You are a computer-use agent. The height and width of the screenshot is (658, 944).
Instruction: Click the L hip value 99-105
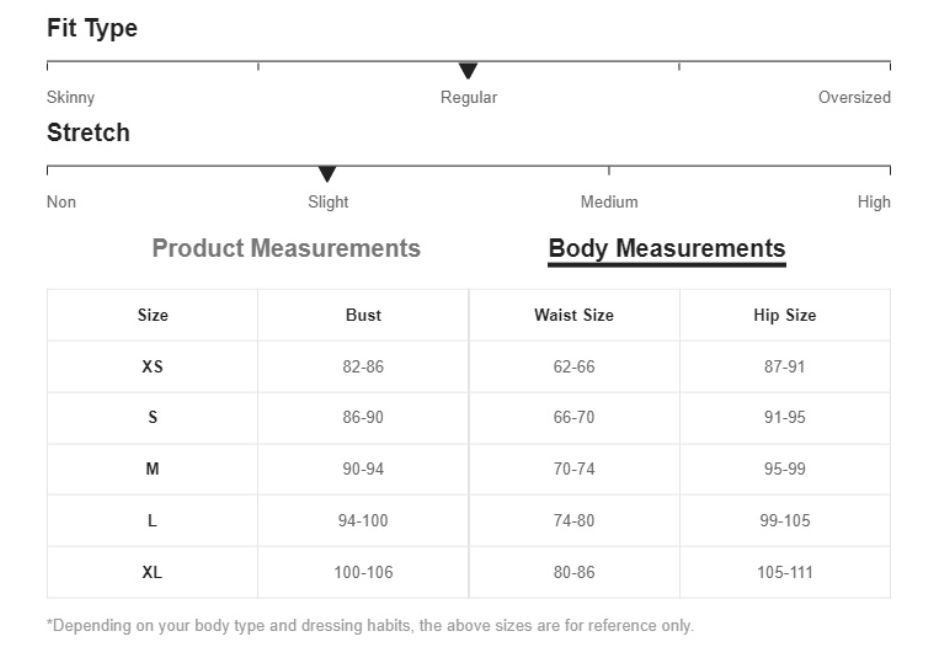point(784,521)
